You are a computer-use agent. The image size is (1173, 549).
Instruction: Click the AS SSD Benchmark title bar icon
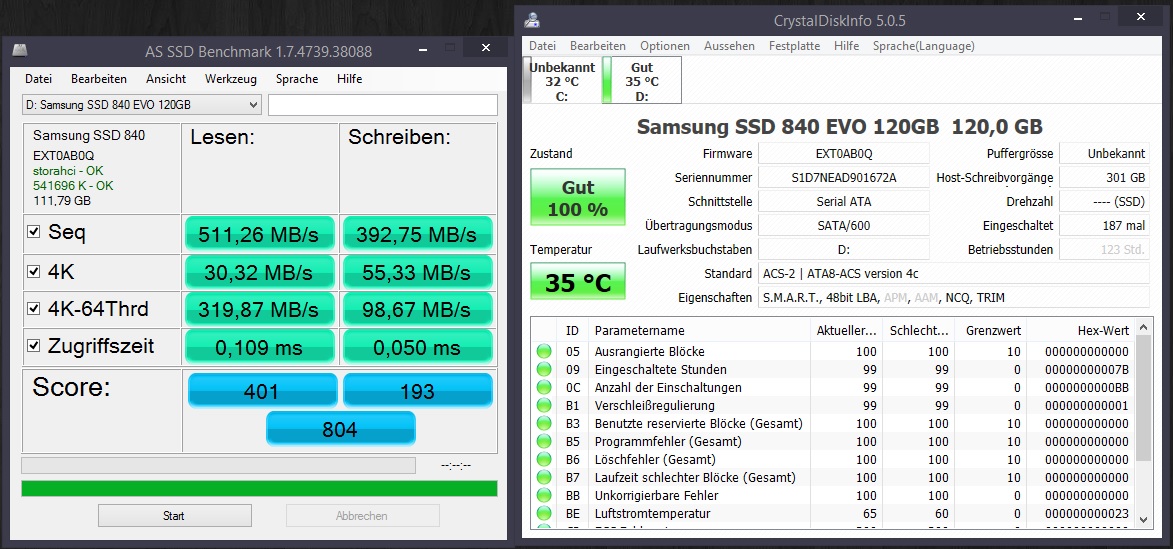pyautogui.click(x=20, y=50)
